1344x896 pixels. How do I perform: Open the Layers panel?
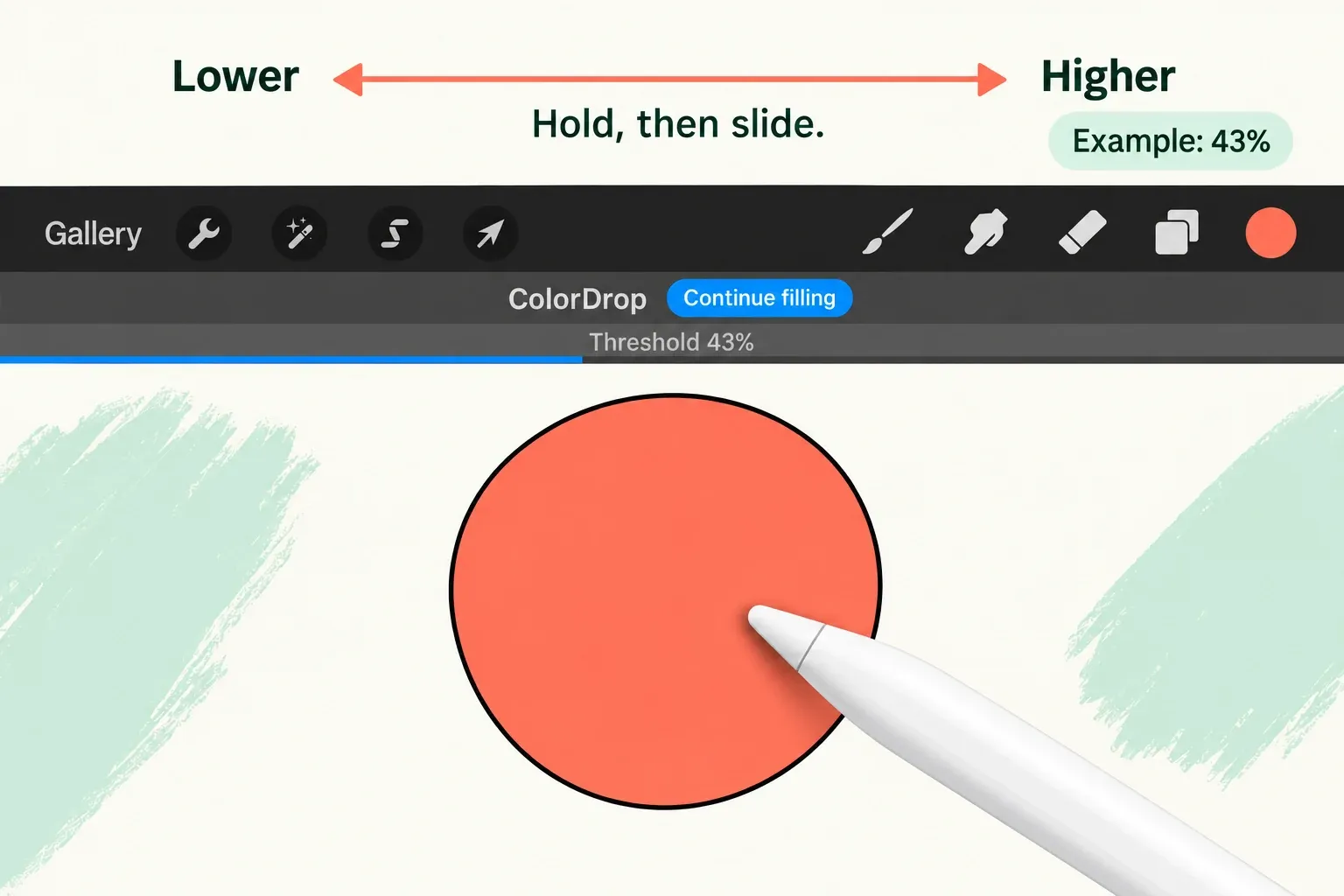(x=1177, y=233)
